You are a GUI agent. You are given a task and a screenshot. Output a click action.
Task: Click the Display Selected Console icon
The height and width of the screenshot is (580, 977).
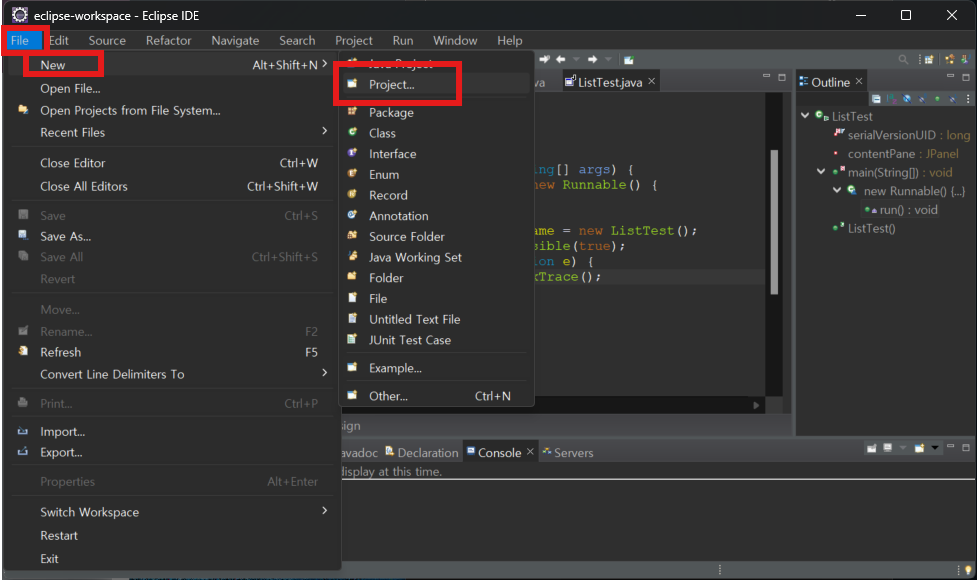tap(888, 448)
